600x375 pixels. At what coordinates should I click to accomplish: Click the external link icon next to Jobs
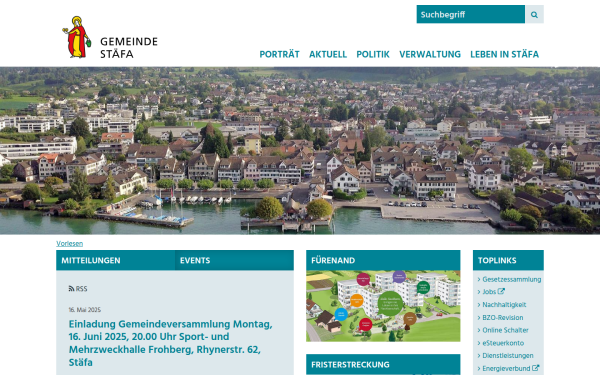(x=501, y=292)
